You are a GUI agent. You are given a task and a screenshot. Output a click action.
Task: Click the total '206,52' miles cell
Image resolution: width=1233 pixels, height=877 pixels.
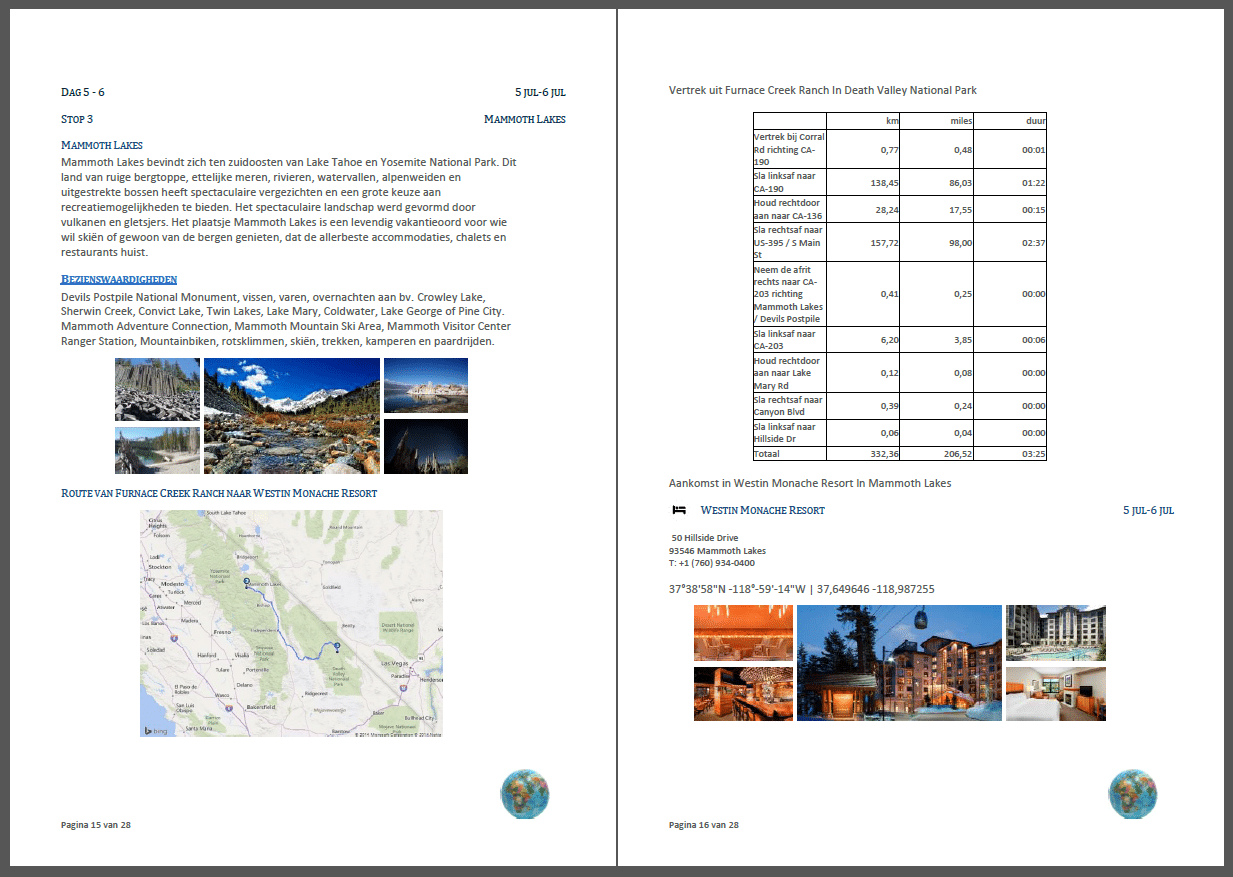tap(936, 454)
